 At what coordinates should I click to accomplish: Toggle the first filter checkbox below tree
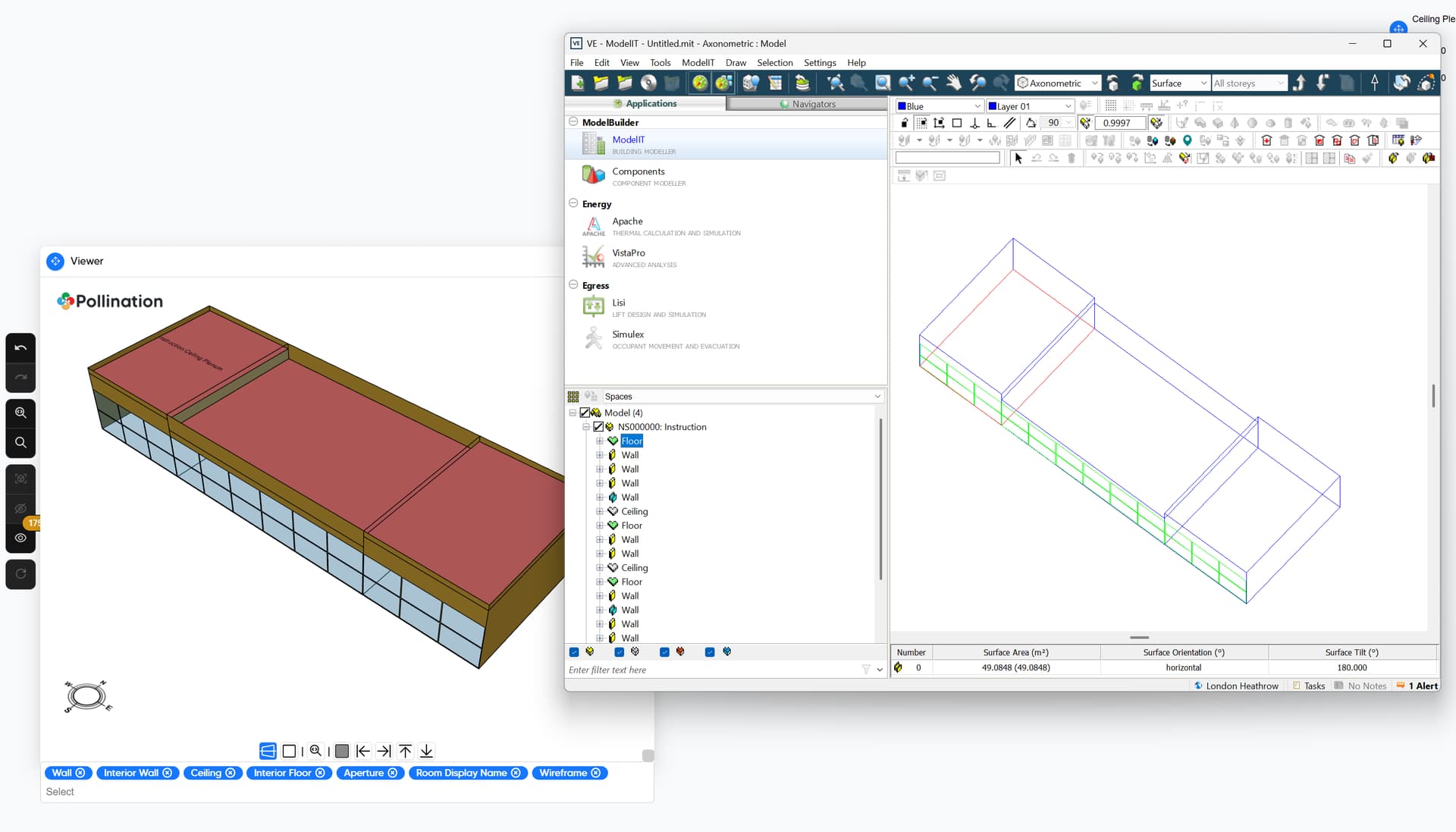(574, 652)
